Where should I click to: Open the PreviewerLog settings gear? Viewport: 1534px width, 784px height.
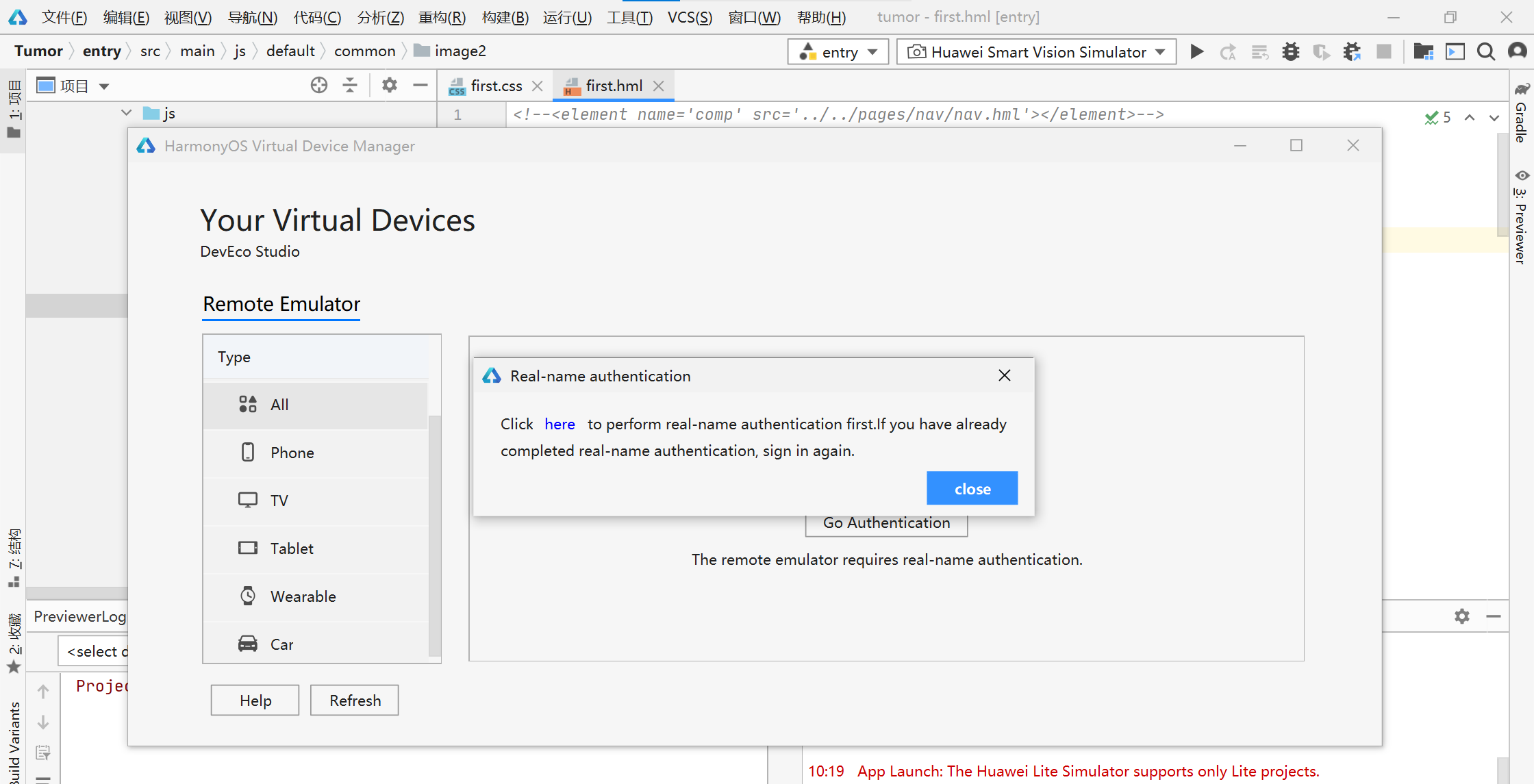[x=1461, y=616]
